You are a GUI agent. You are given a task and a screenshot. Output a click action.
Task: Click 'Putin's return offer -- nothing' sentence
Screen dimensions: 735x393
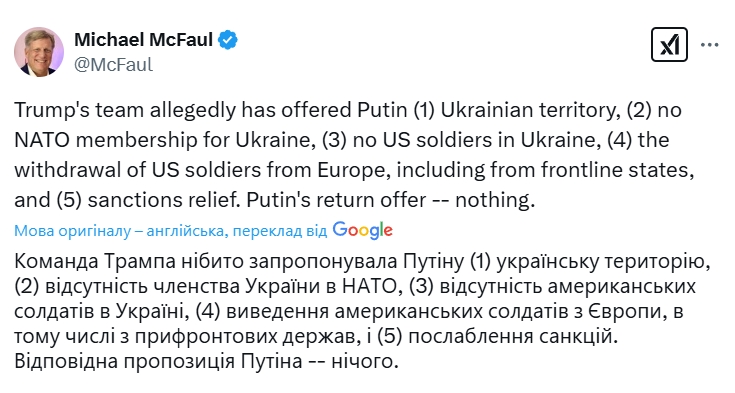coord(390,200)
